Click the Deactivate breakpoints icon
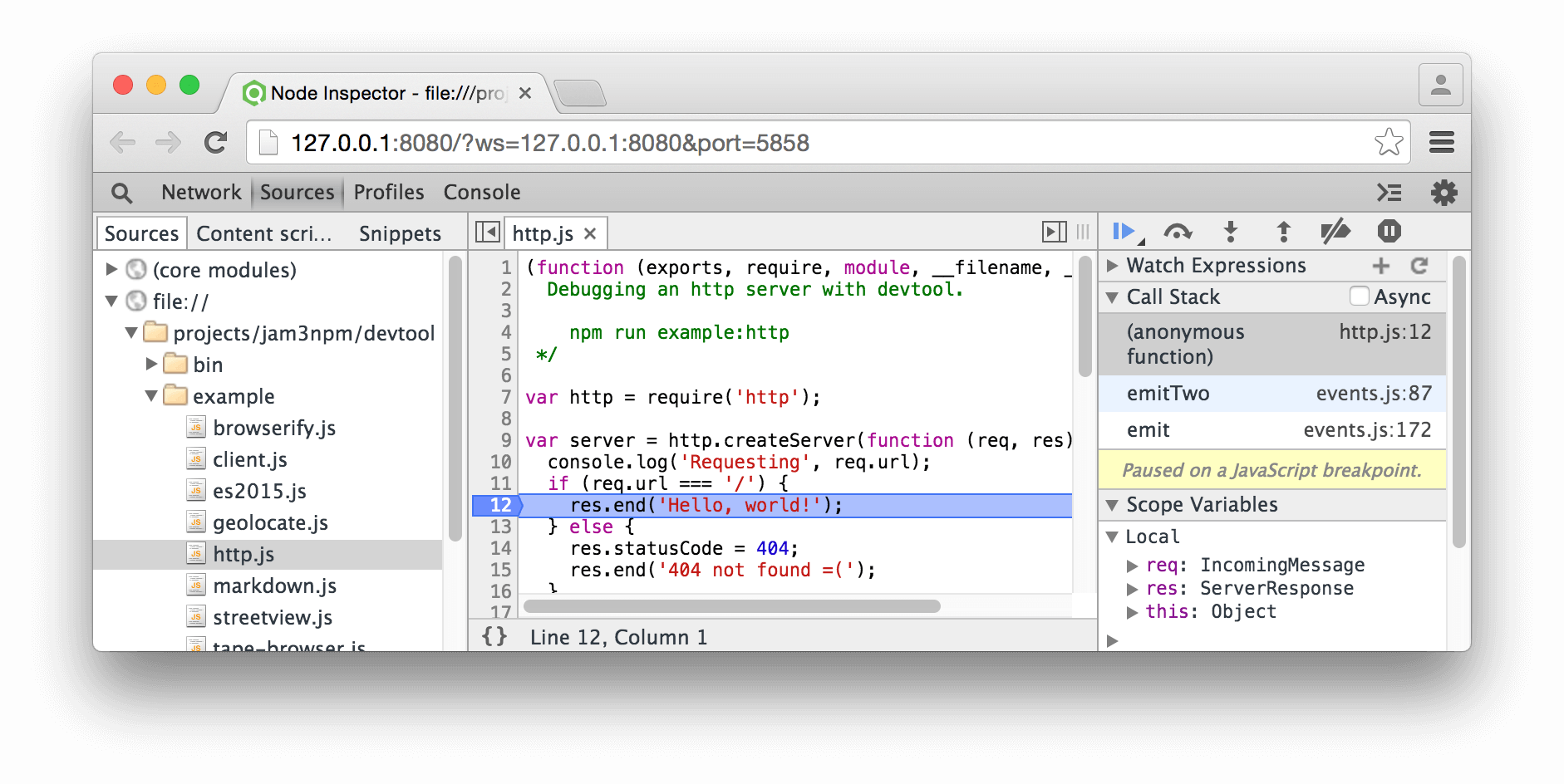The width and height of the screenshot is (1564, 784). click(x=1336, y=233)
